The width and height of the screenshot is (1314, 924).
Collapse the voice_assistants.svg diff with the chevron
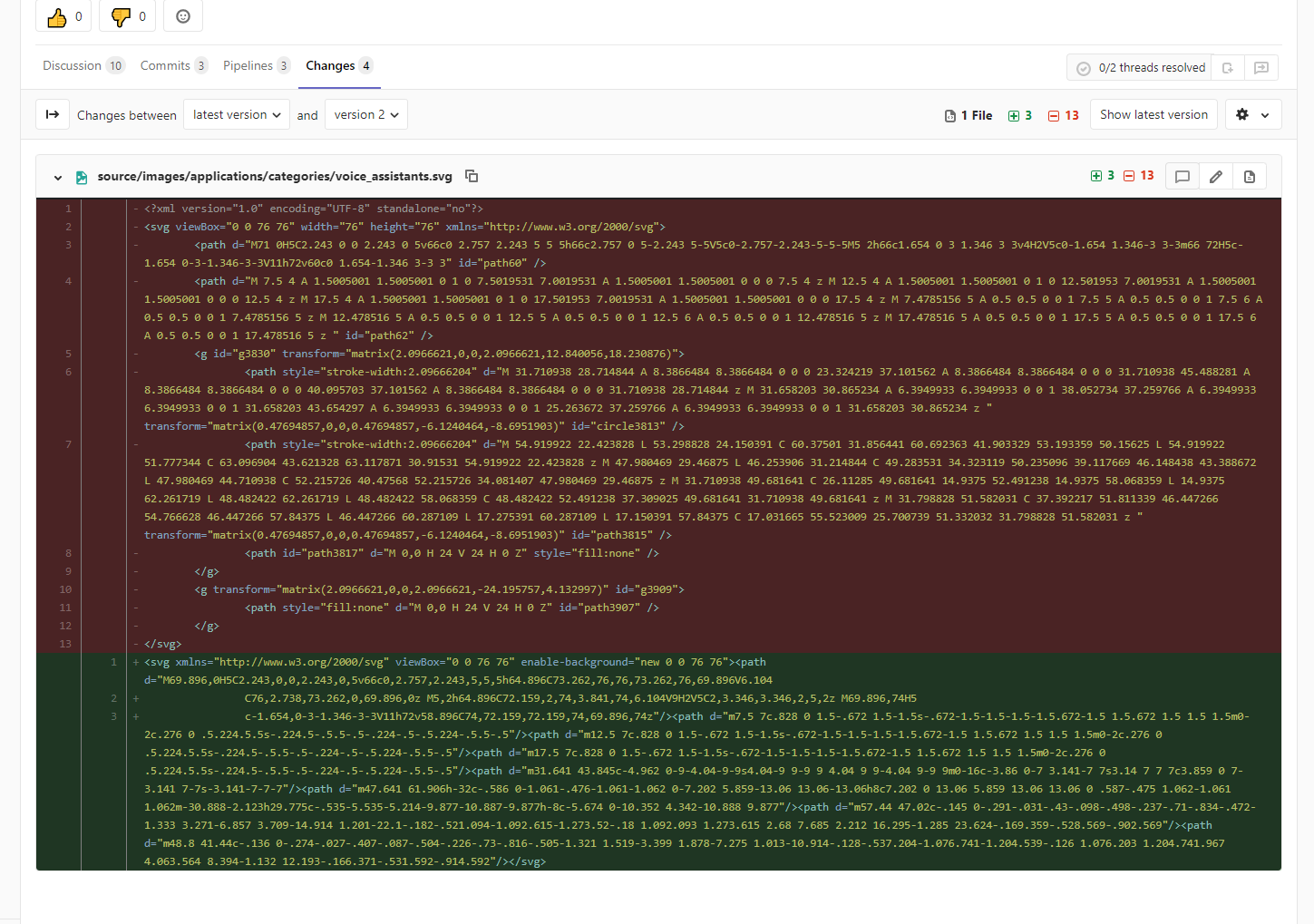point(57,177)
